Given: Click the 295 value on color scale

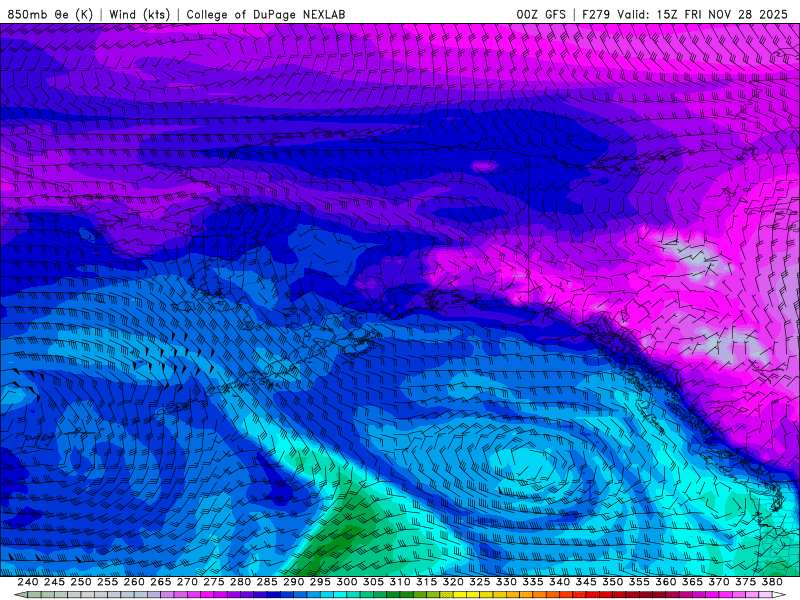Looking at the screenshot, I should click(x=320, y=582).
